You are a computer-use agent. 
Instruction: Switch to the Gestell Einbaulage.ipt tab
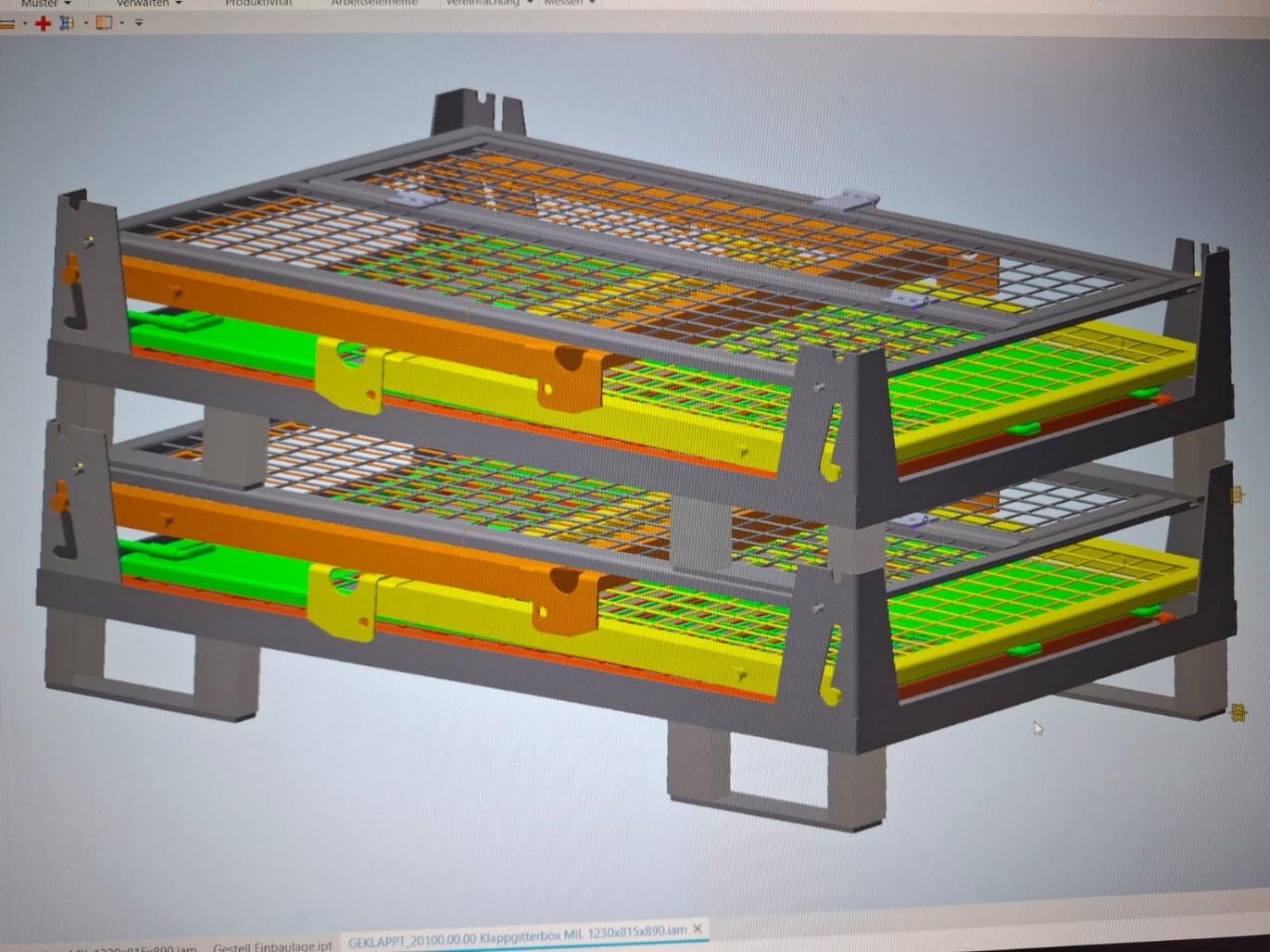tap(272, 946)
